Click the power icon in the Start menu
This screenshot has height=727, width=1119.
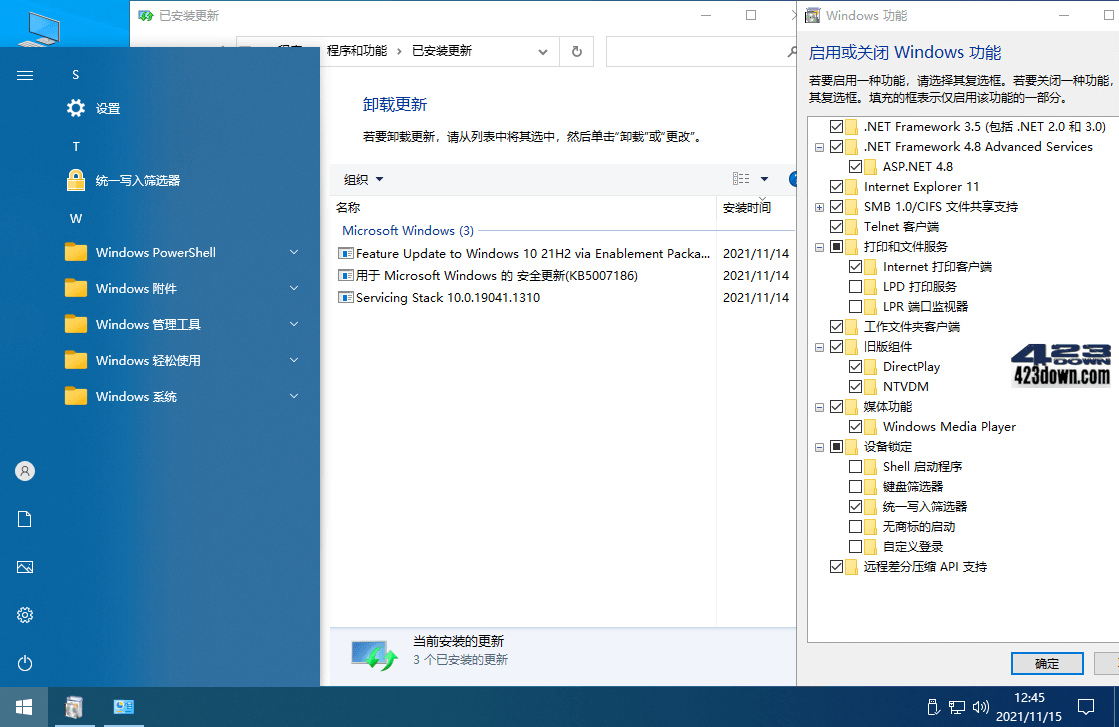click(24, 663)
